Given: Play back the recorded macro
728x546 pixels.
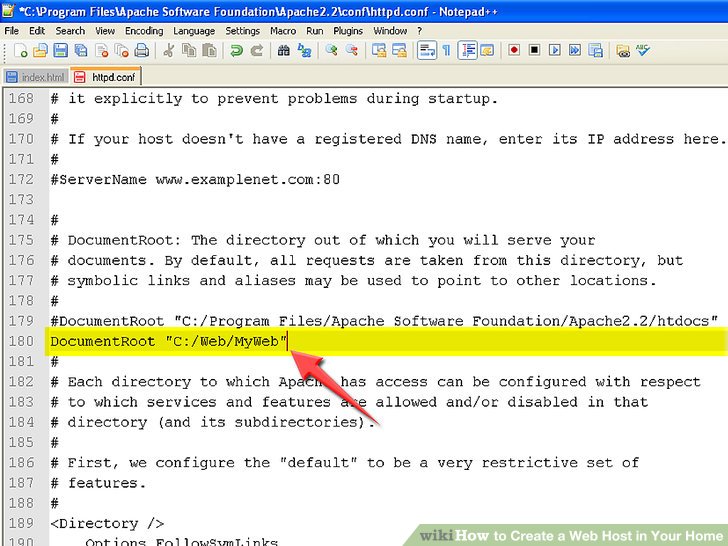Looking at the screenshot, I should point(554,50).
